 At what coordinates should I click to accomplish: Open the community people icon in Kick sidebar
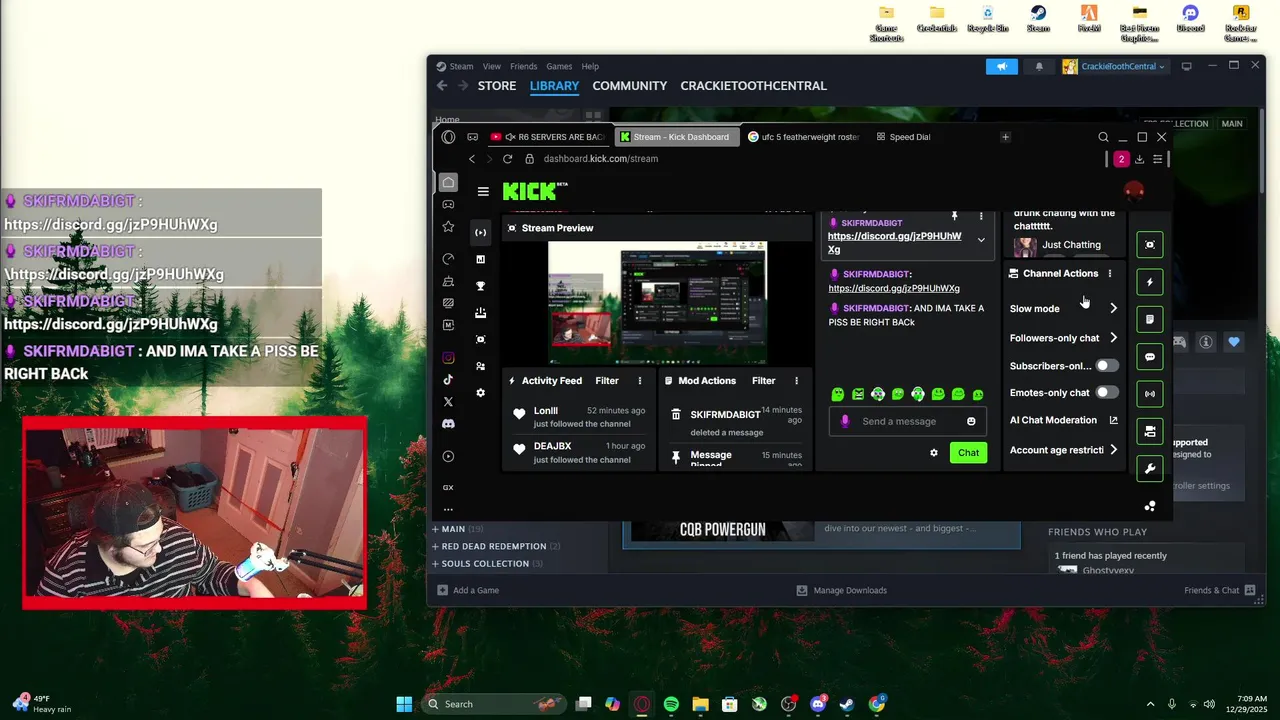481,366
